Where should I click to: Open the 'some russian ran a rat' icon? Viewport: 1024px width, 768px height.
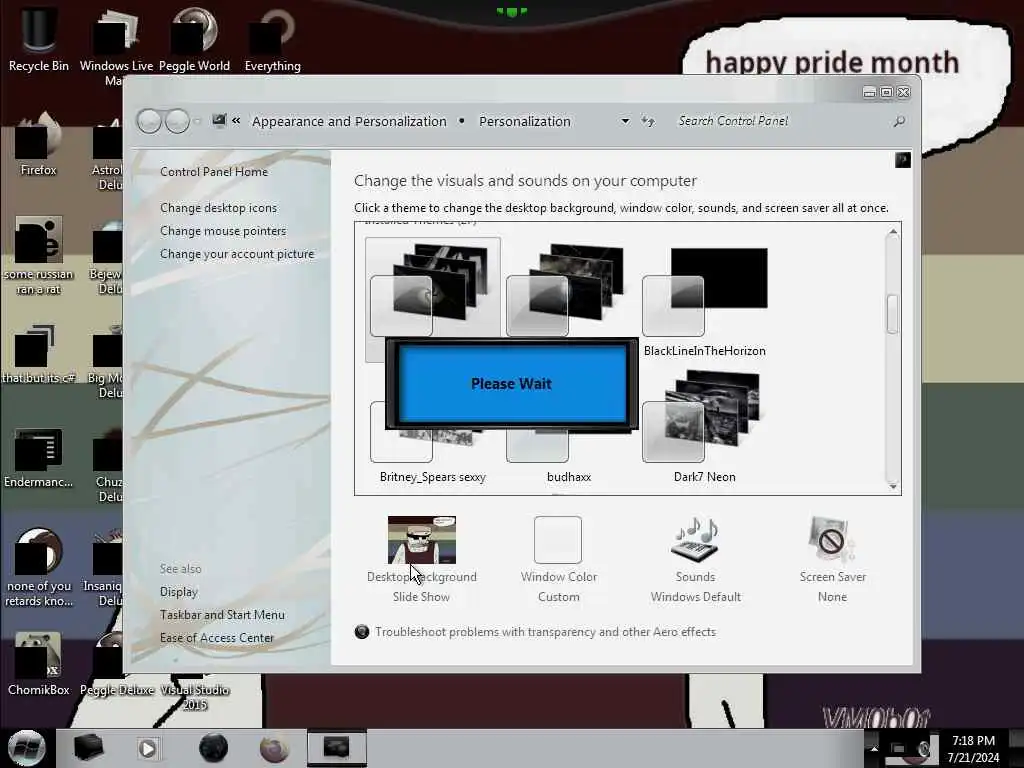pos(39,256)
